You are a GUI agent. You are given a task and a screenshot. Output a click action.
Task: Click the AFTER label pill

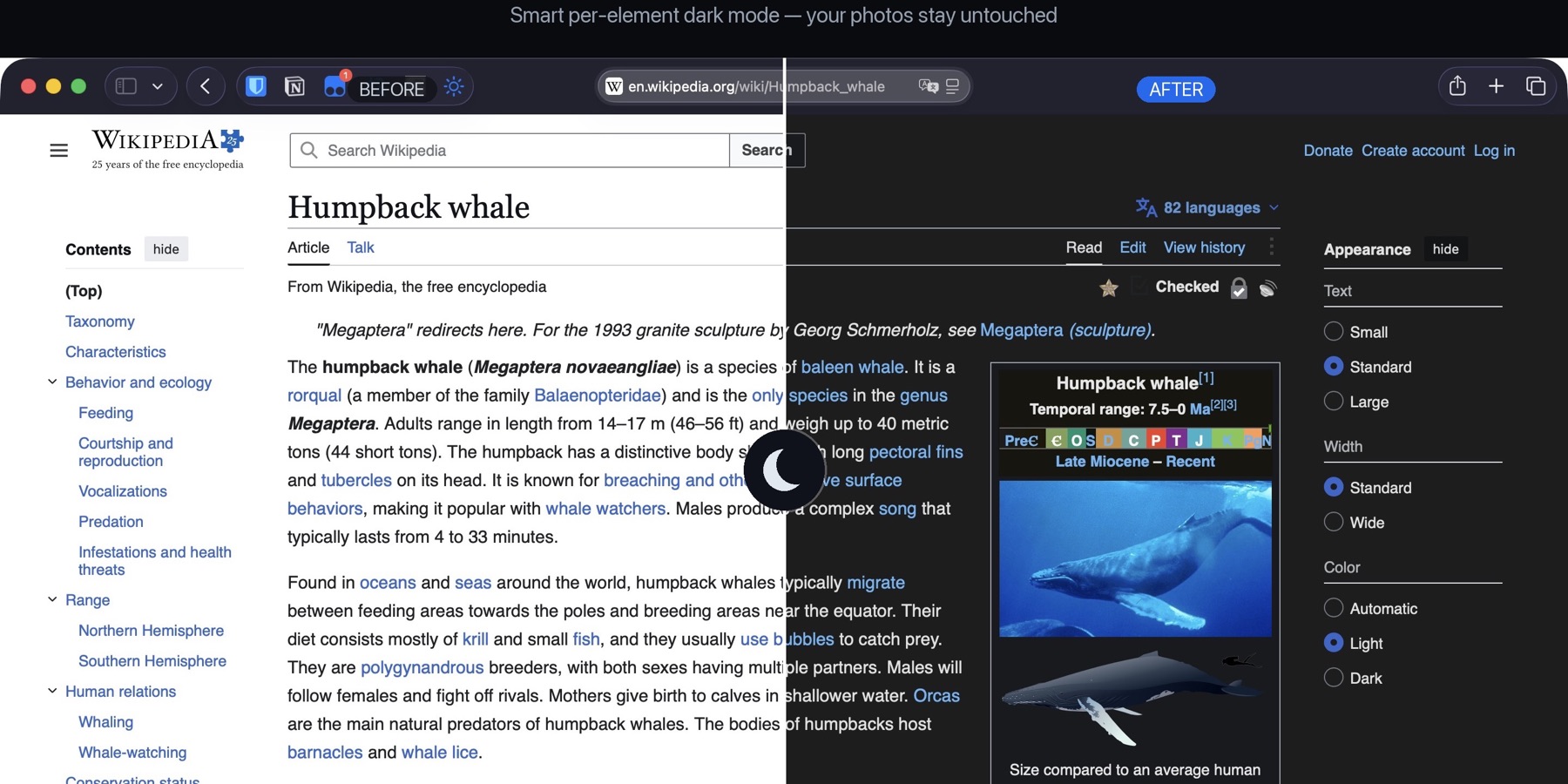coord(1176,89)
